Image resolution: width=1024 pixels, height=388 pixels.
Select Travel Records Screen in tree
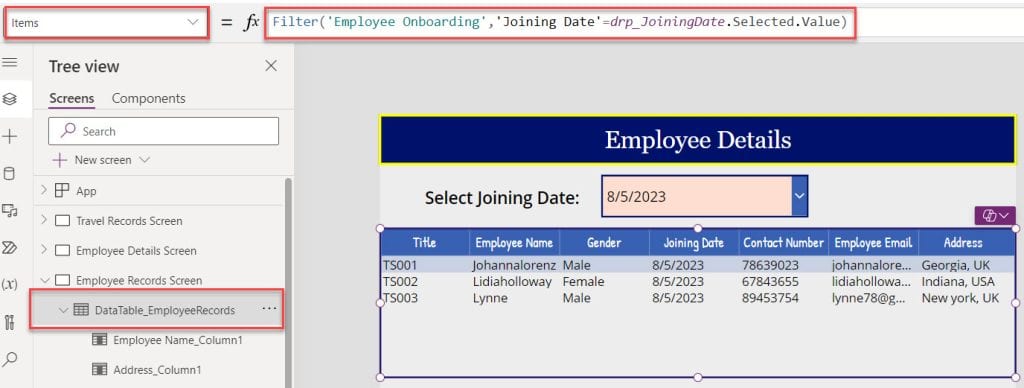(x=129, y=221)
